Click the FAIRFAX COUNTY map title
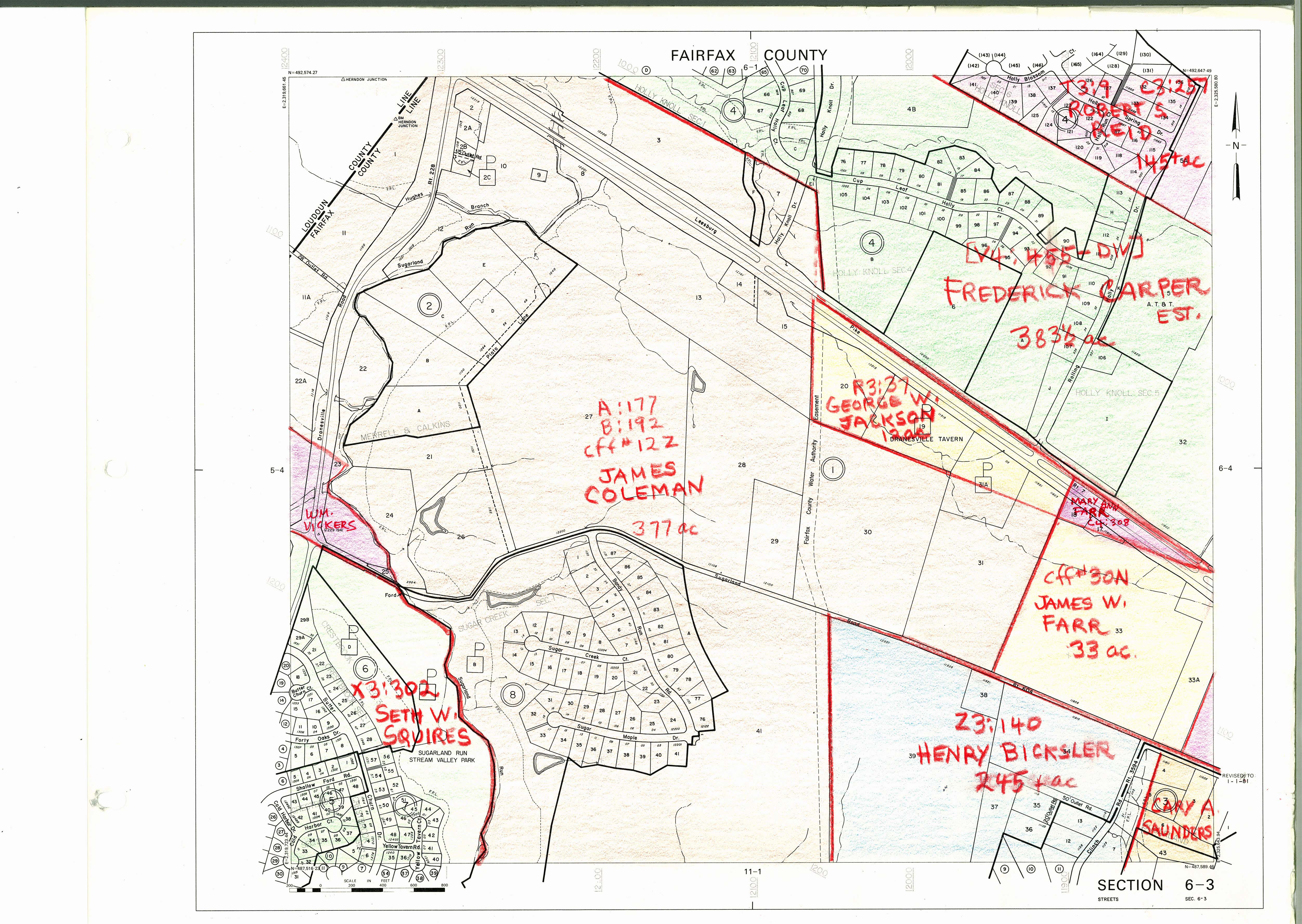The image size is (1302, 924). pos(749,55)
